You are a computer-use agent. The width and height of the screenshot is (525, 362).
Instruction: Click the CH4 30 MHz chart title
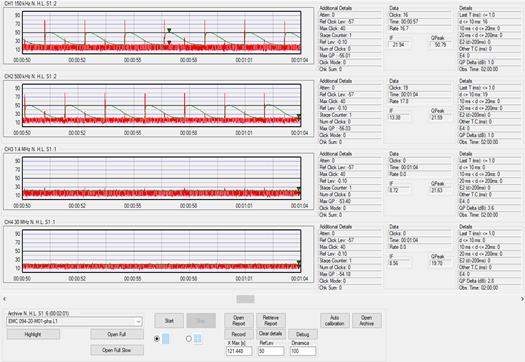(x=30, y=222)
